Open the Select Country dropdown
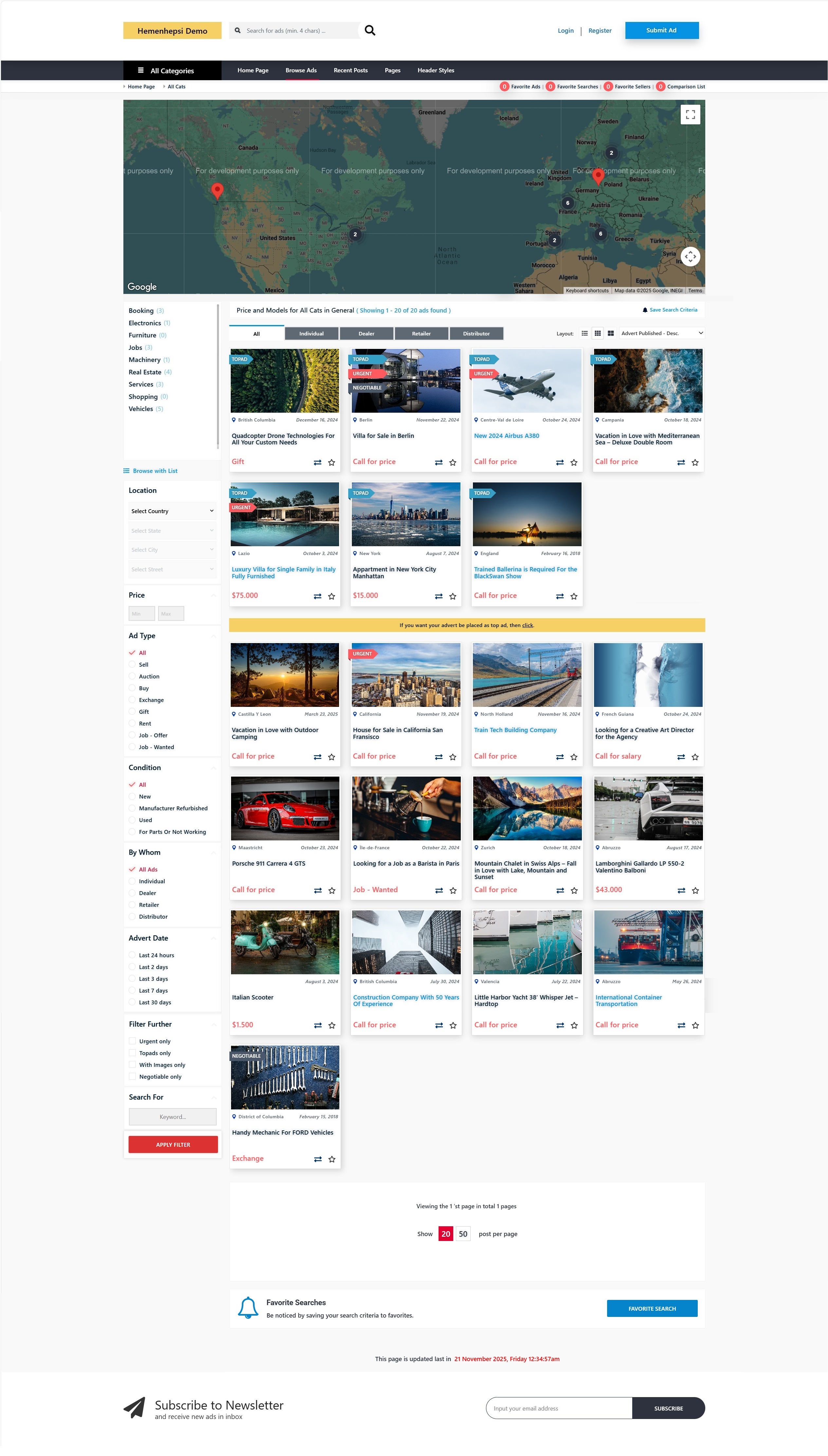Image resolution: width=828 pixels, height=1456 pixels. click(172, 511)
